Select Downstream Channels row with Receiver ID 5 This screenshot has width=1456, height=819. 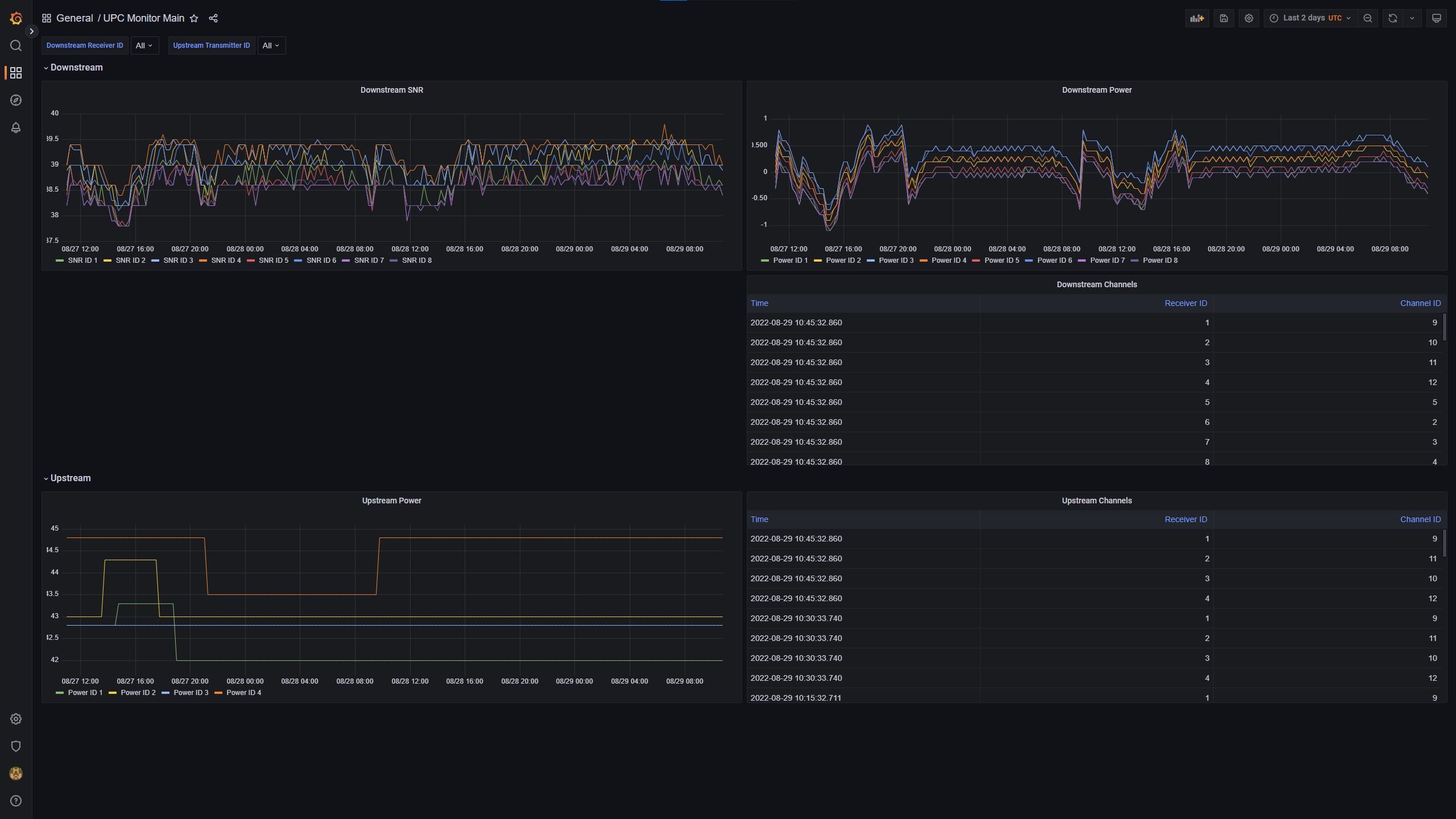point(1095,402)
